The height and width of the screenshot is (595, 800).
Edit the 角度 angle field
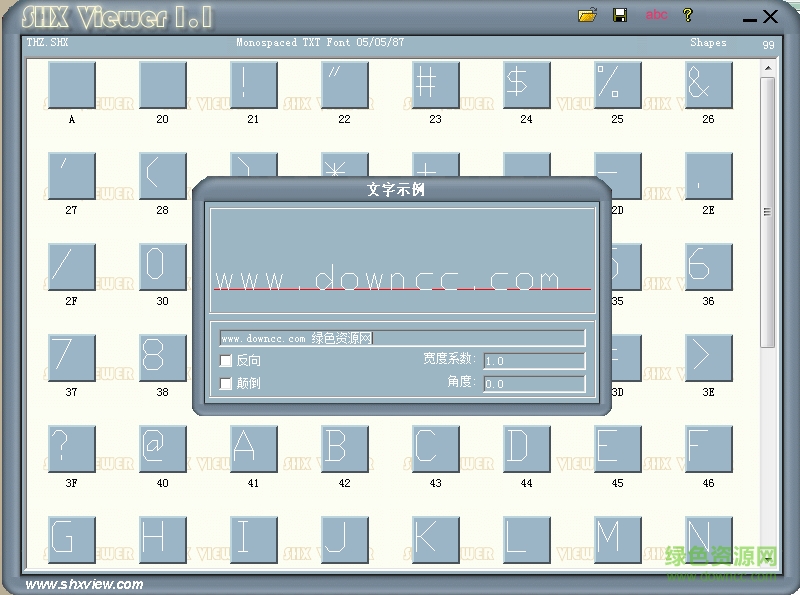click(x=534, y=384)
